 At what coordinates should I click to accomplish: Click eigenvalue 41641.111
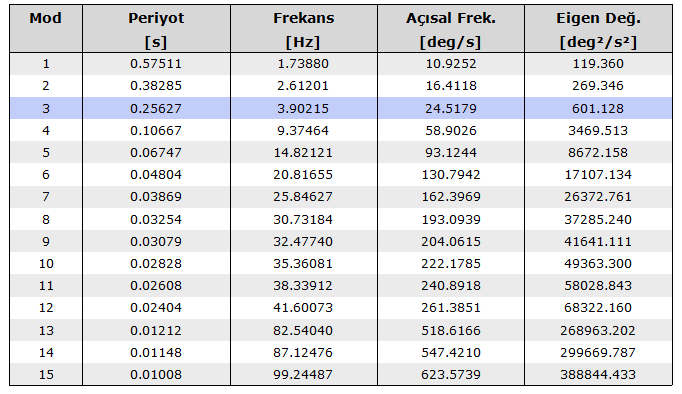coord(598,242)
